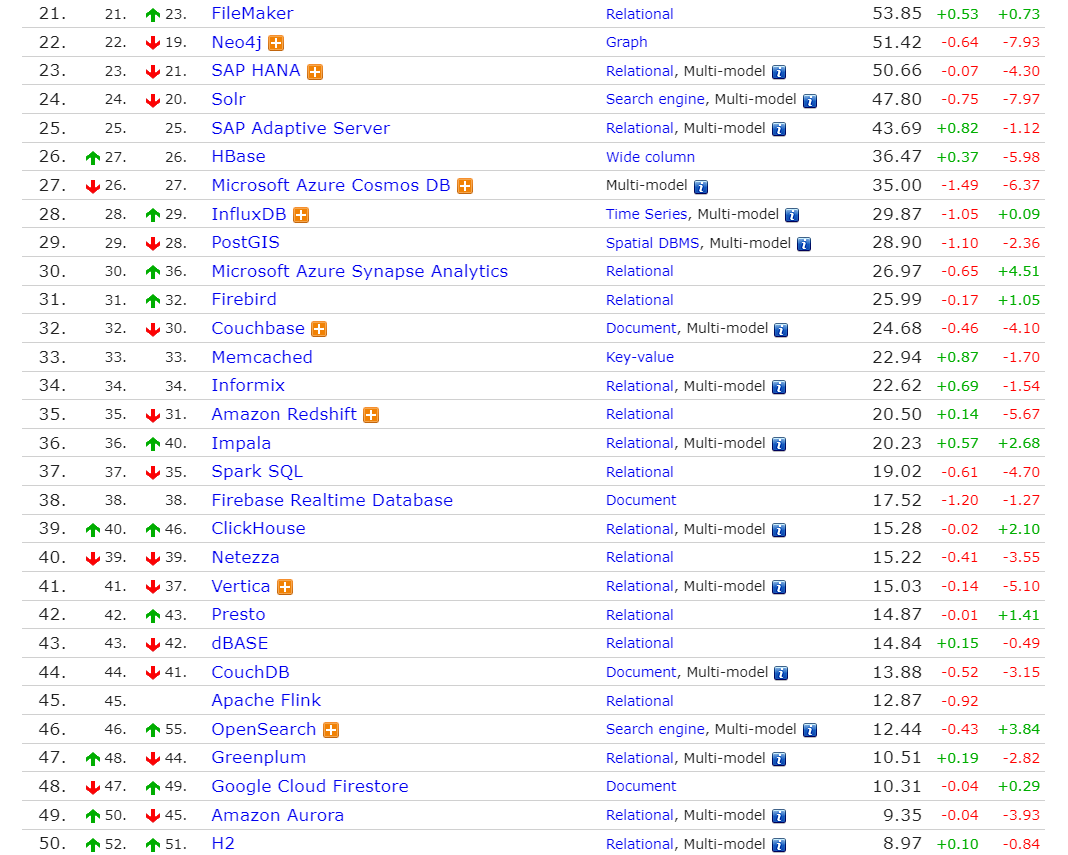Click the orange plus icon beside SAP HANA

click(x=315, y=72)
